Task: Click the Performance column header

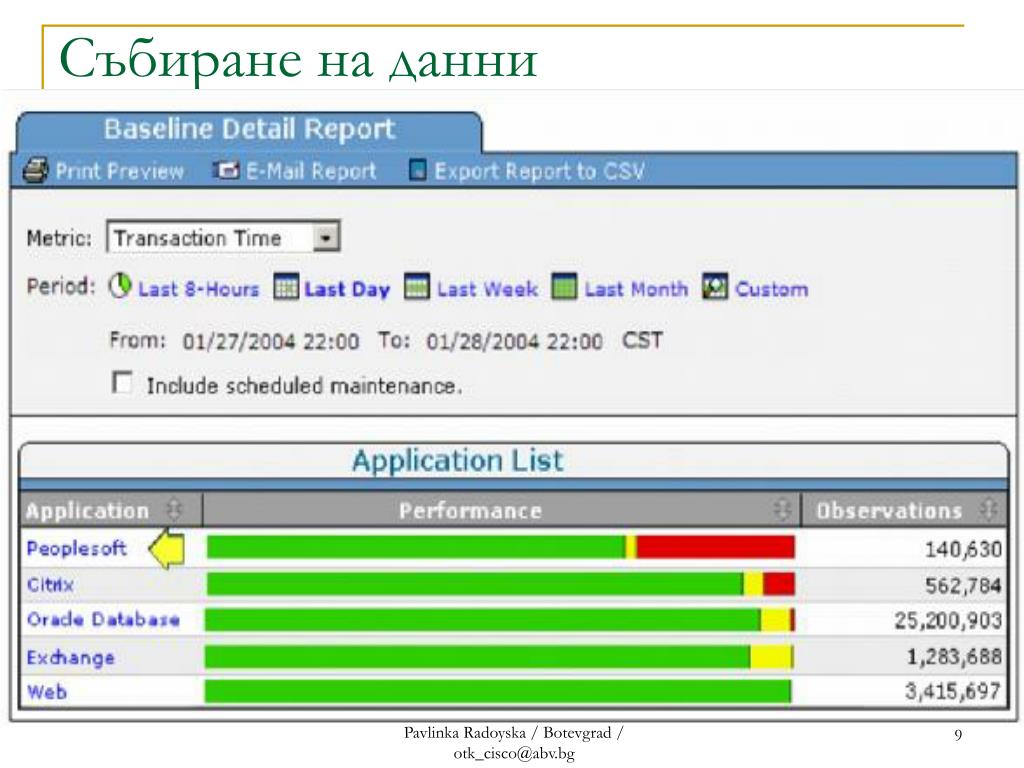Action: [502, 510]
